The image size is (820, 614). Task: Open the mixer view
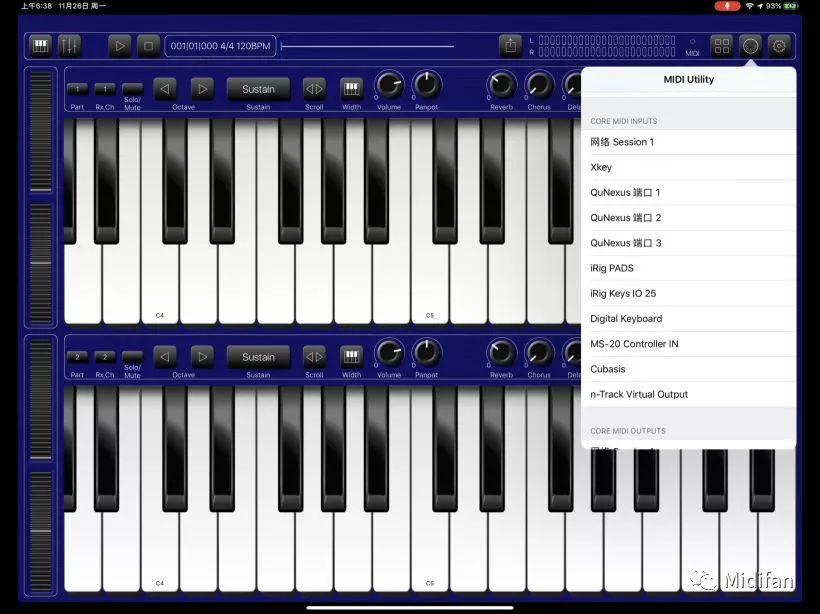pyautogui.click(x=69, y=46)
